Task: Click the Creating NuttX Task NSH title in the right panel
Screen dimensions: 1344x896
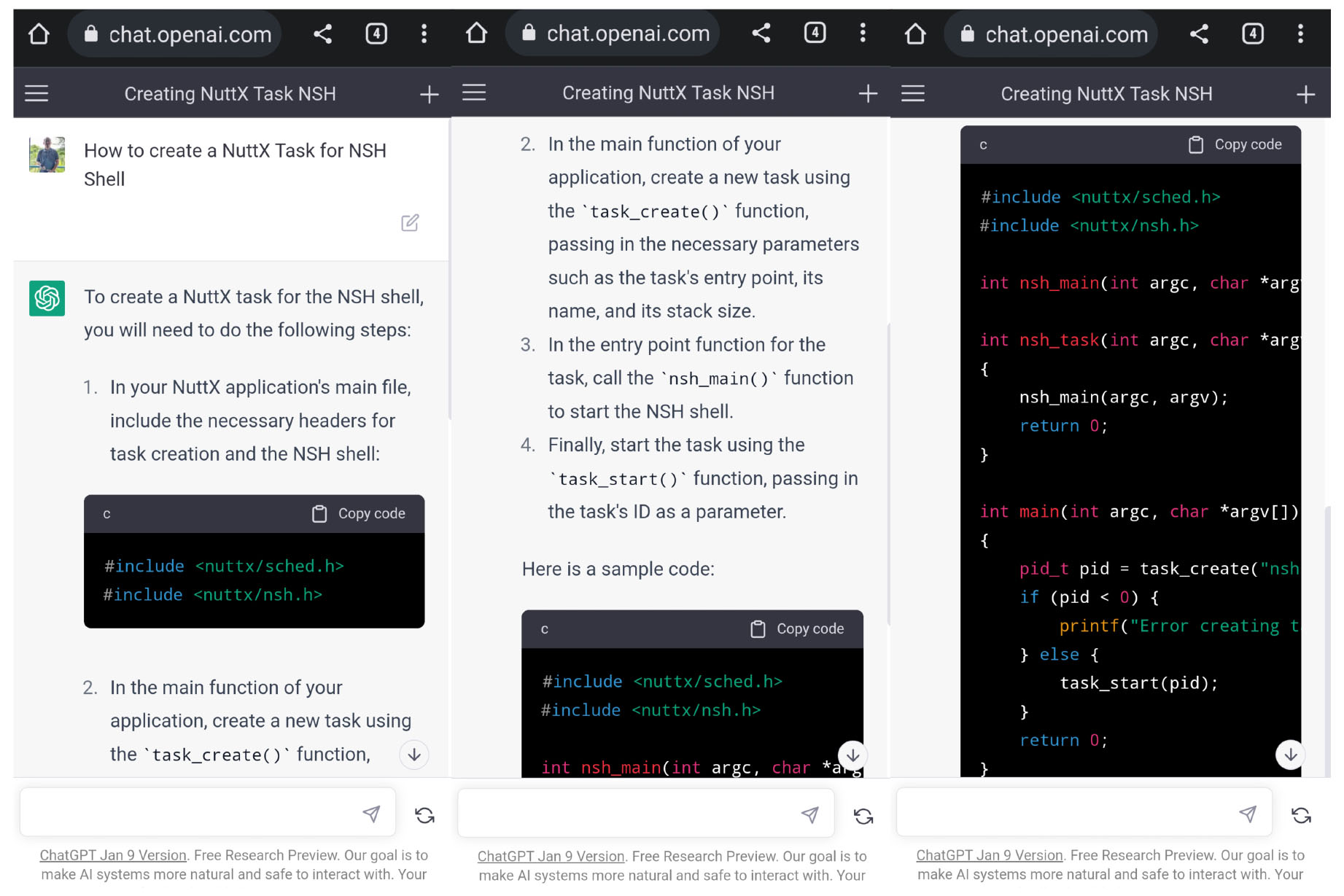Action: pos(1106,94)
